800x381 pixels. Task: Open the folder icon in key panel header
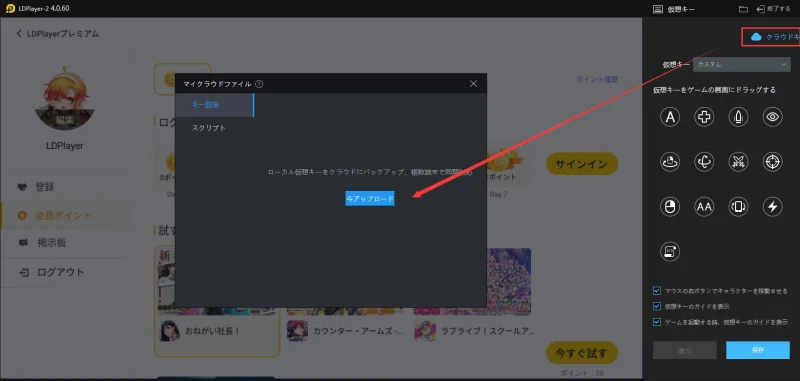coord(743,9)
